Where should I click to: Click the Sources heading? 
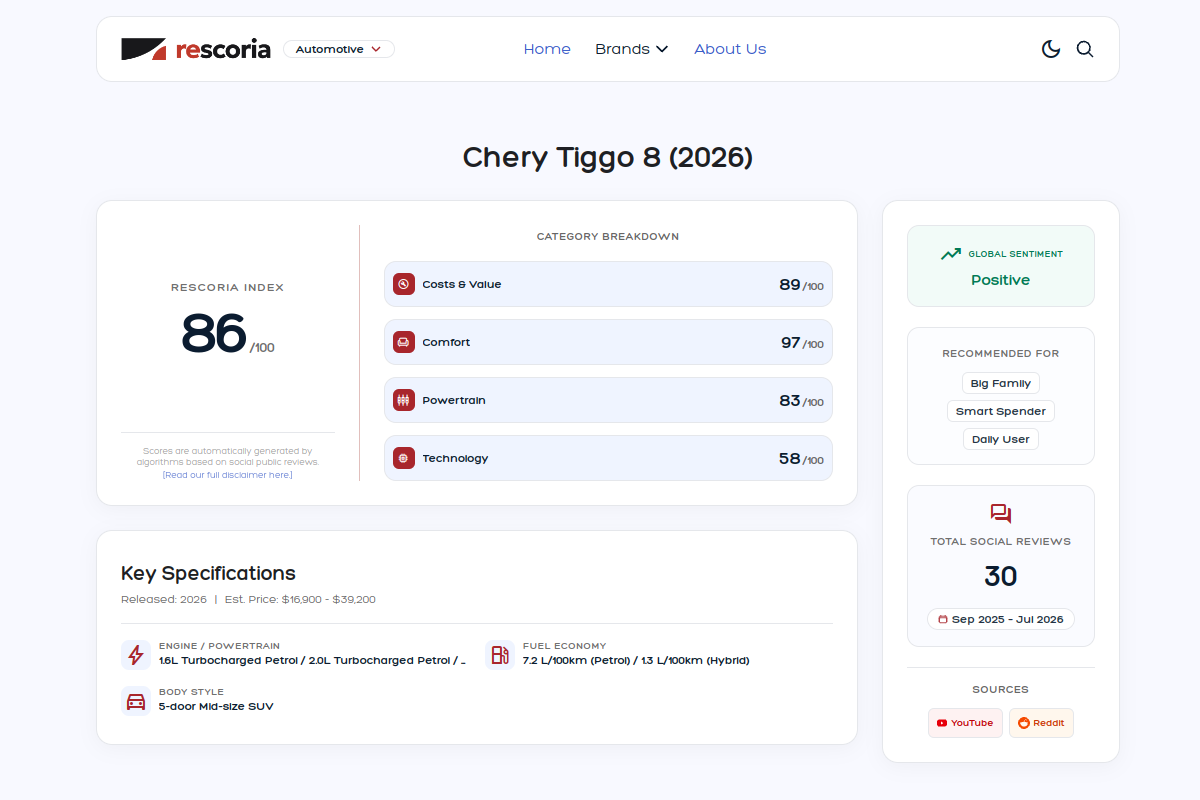[x=1001, y=689]
